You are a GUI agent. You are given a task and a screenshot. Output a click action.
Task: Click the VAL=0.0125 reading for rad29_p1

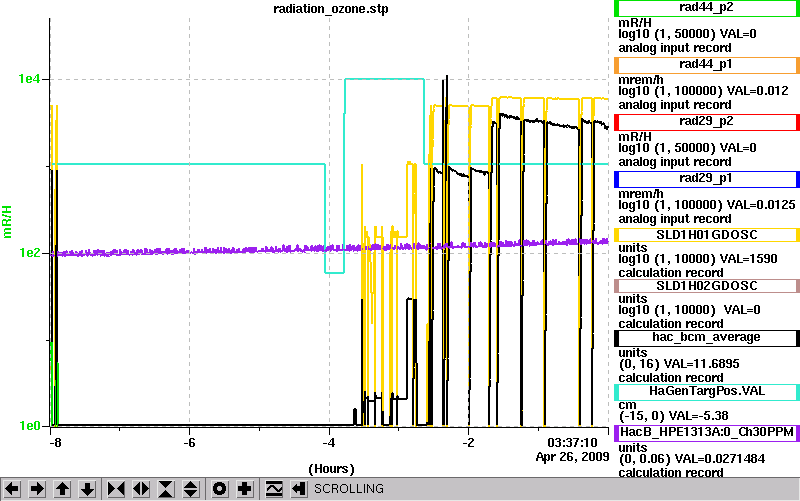[x=761, y=205]
